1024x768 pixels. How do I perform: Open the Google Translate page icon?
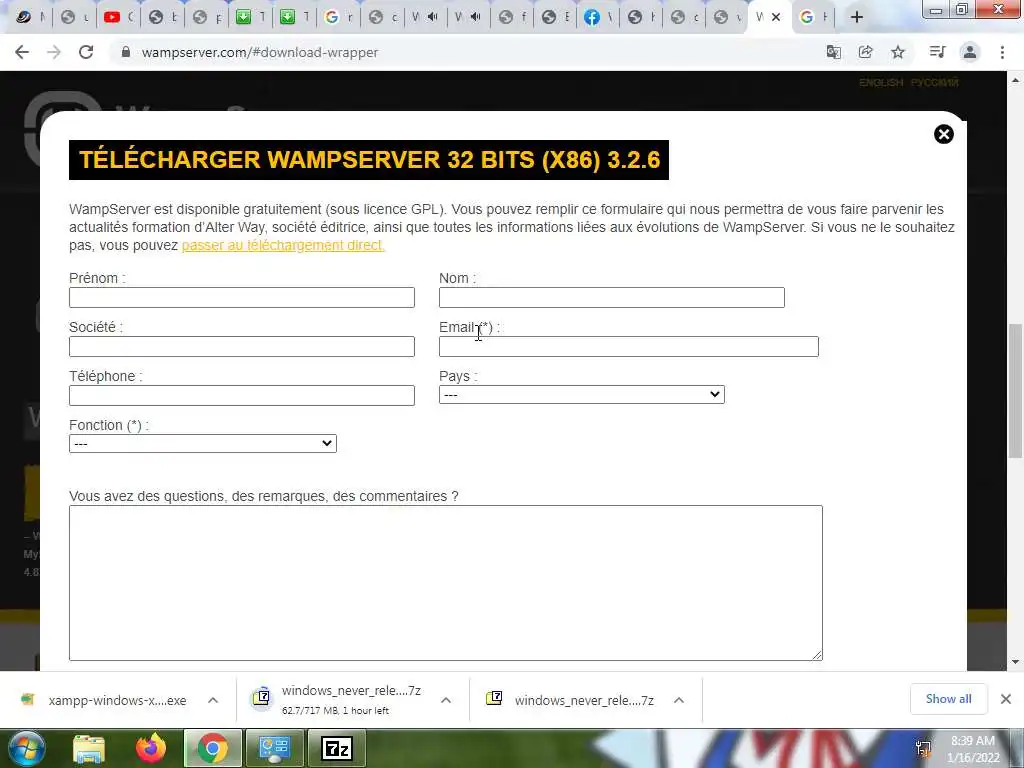click(x=834, y=52)
